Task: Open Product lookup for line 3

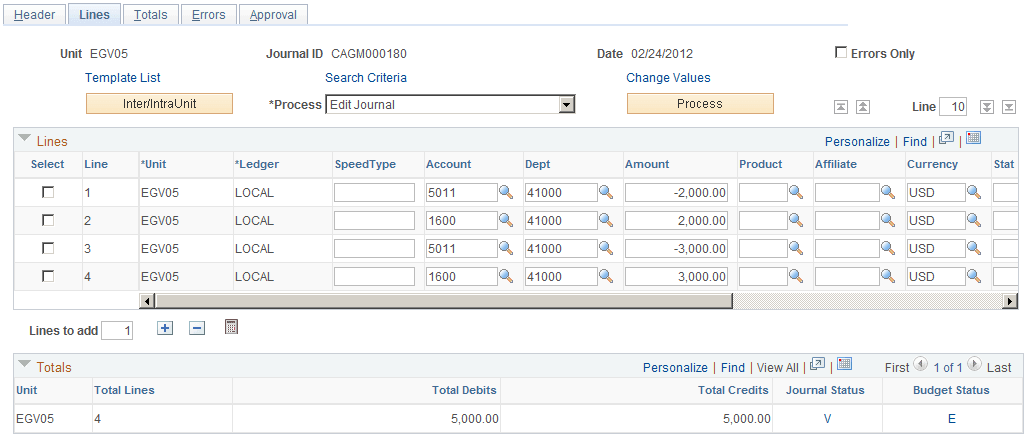Action: tap(796, 248)
